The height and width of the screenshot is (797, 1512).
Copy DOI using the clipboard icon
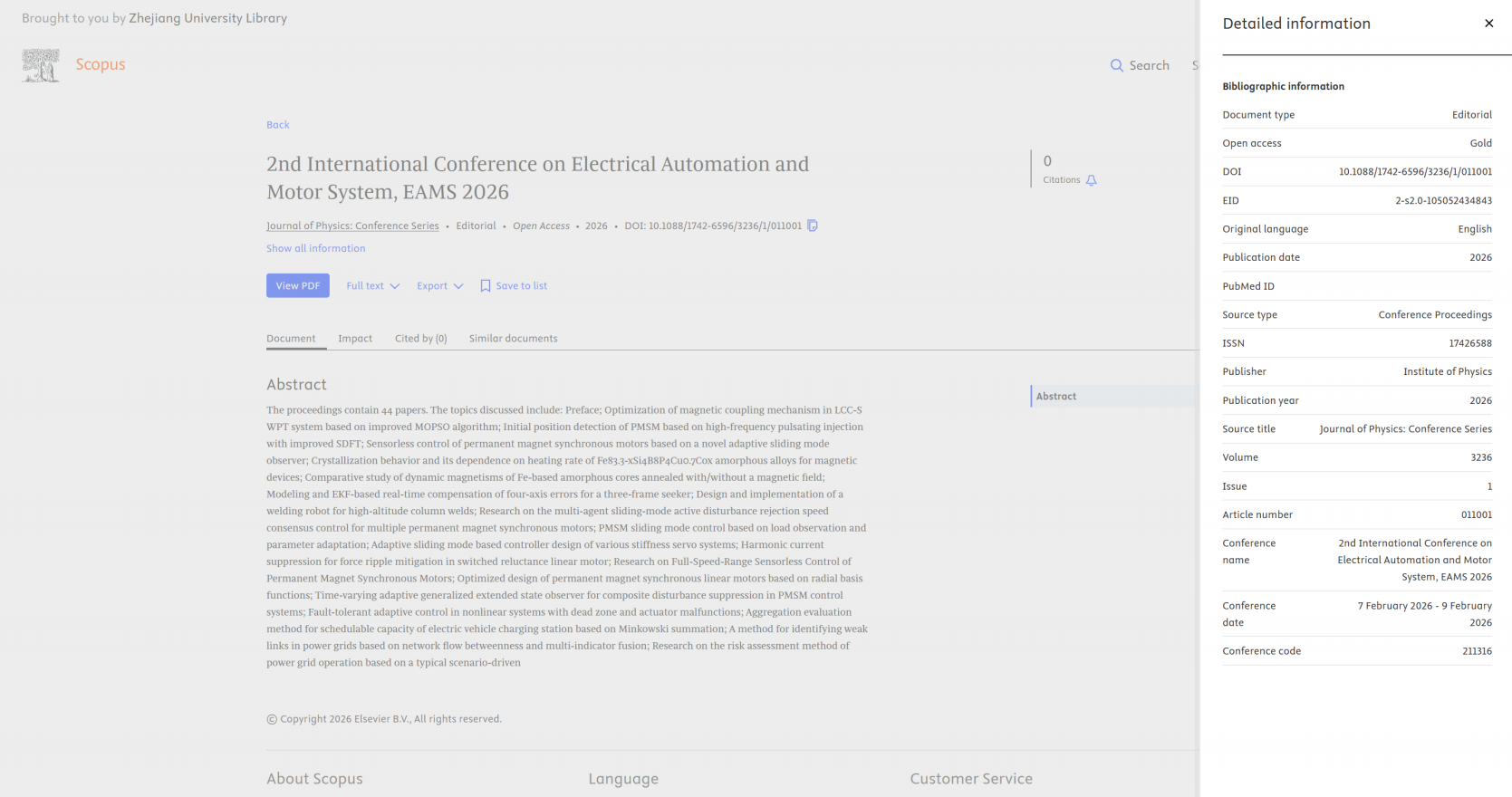pos(813,226)
